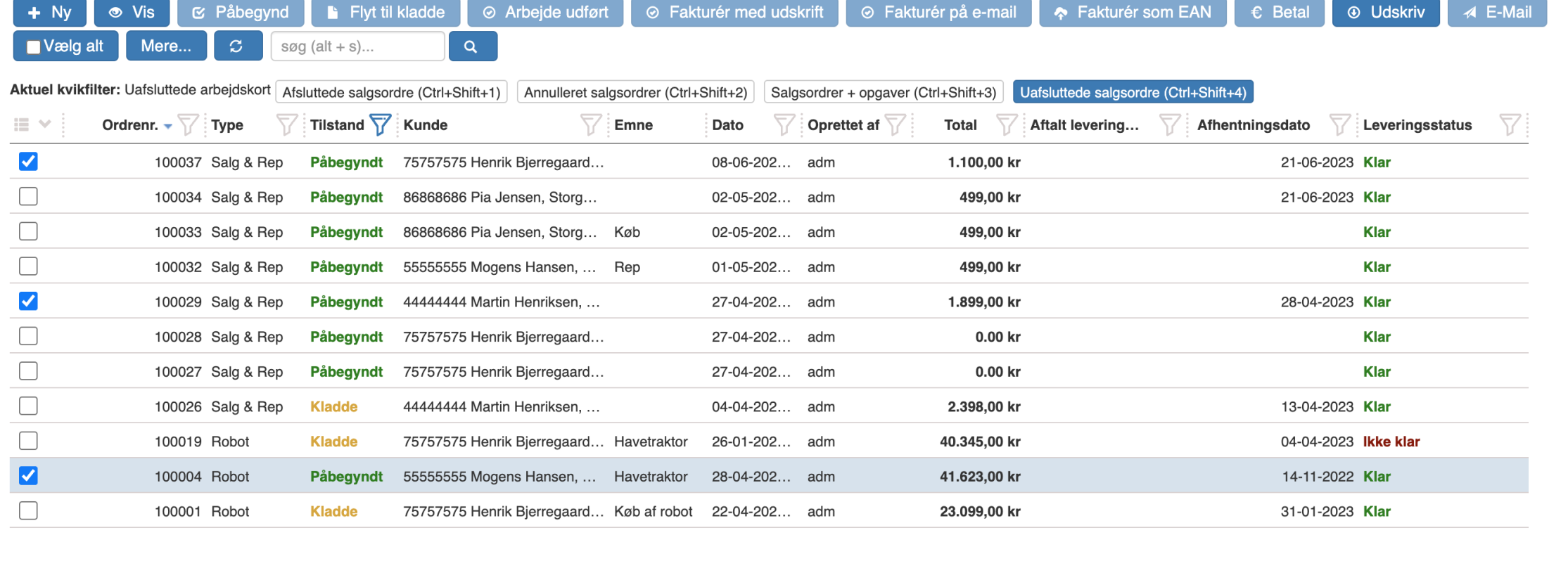Viewport: 1568px width, 580px height.
Task: Click the magnifier search icon button
Action: [473, 46]
